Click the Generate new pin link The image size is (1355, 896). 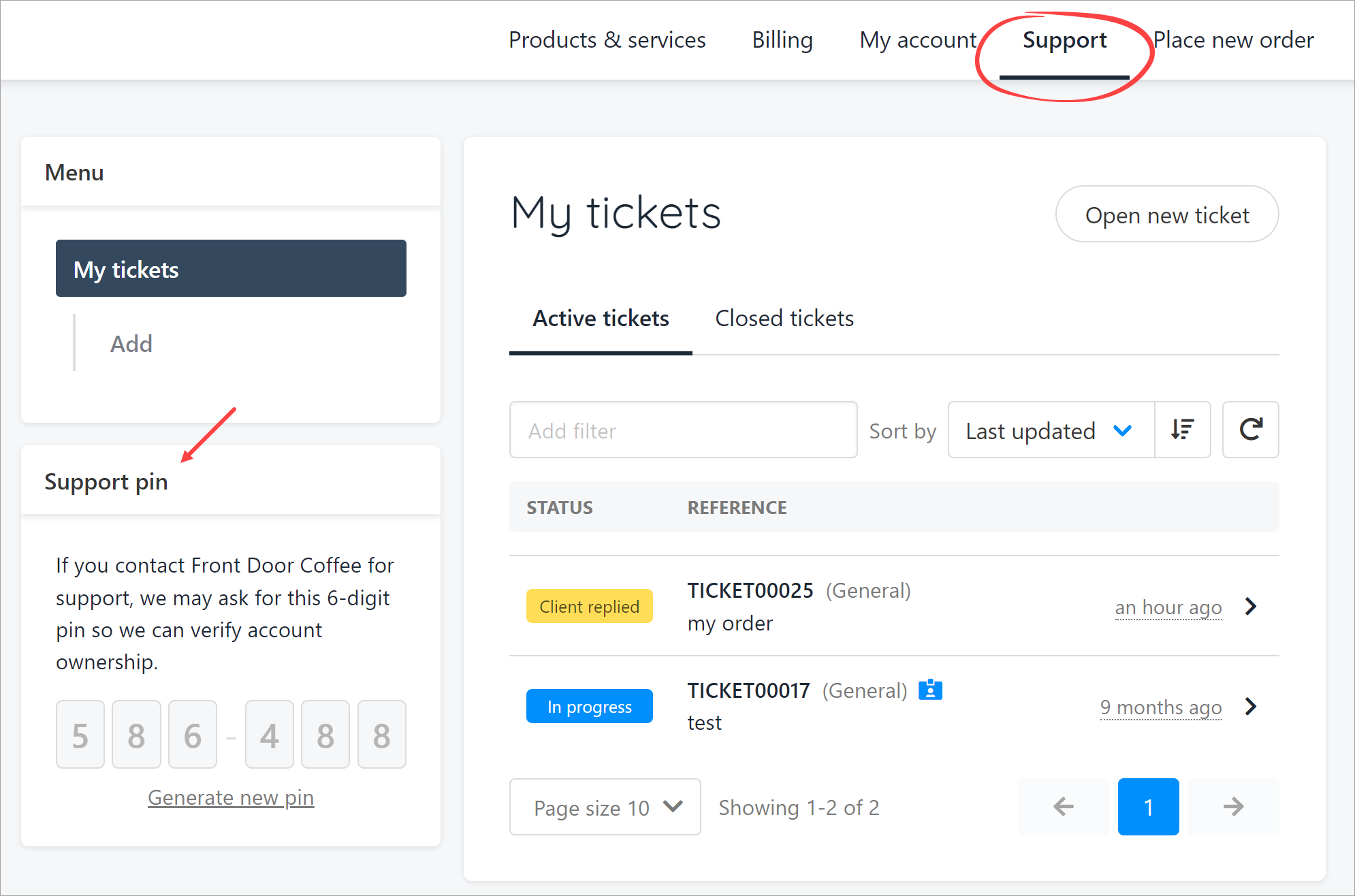[x=231, y=797]
